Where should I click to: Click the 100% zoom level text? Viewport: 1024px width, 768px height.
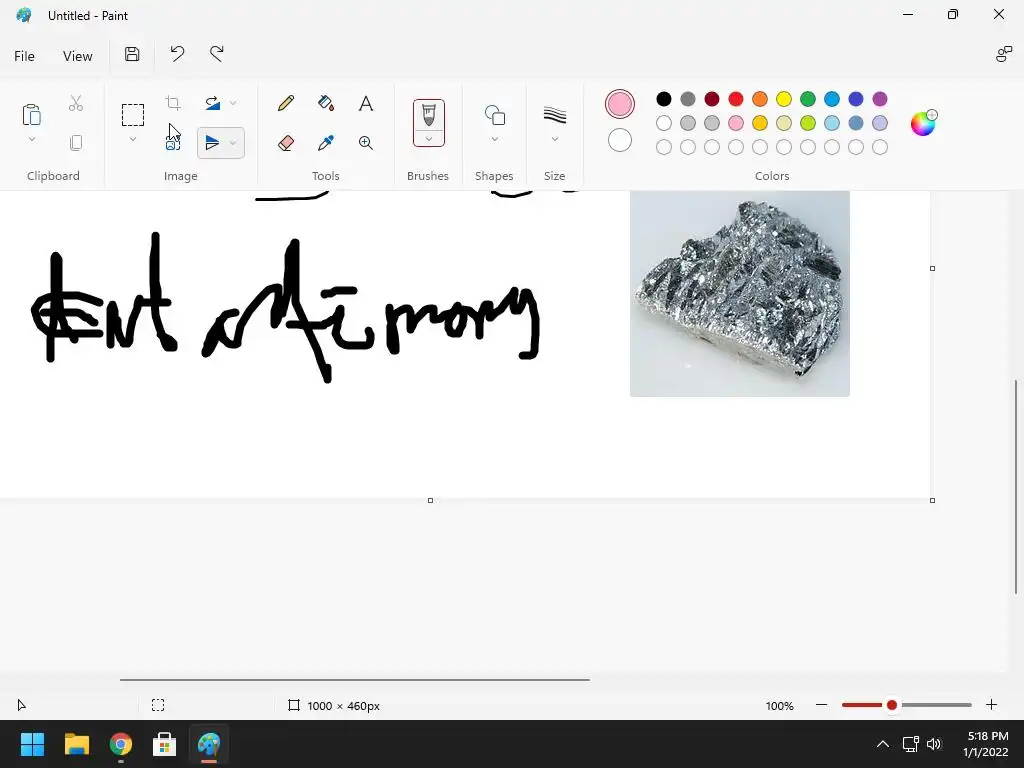pyautogui.click(x=779, y=705)
